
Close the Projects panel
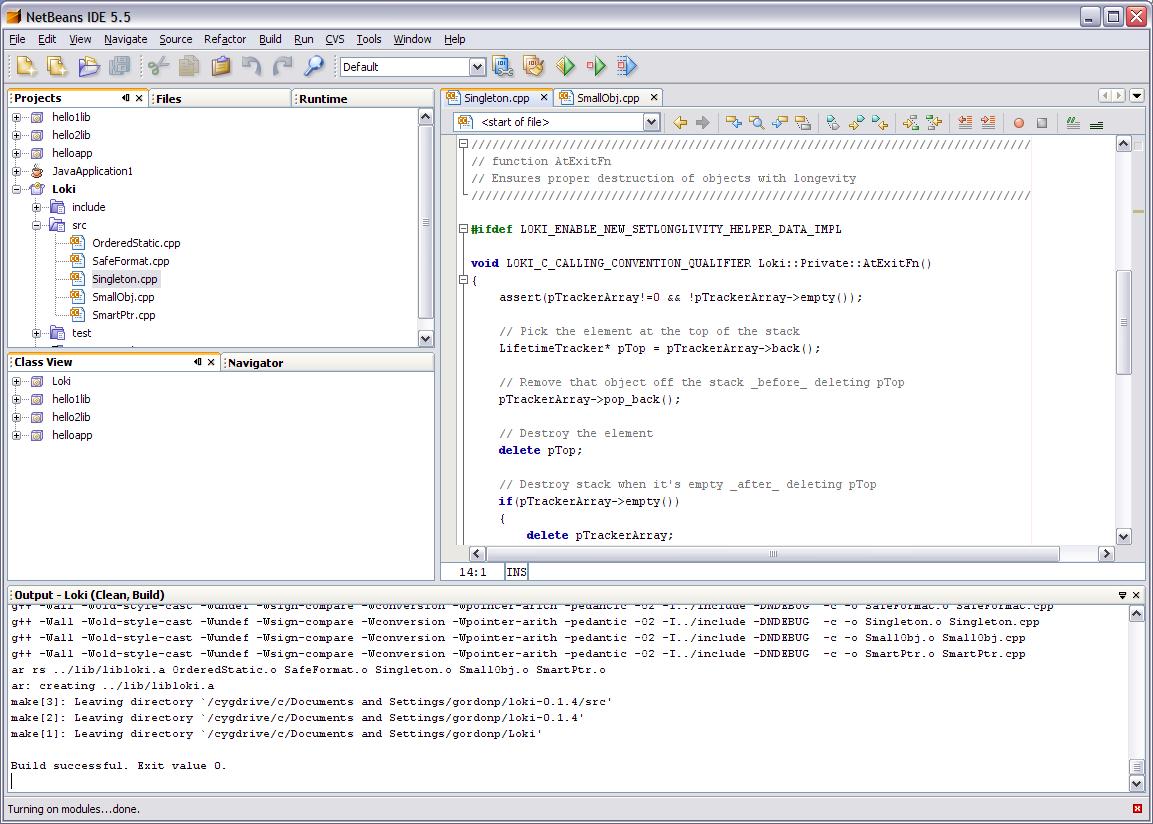click(139, 98)
